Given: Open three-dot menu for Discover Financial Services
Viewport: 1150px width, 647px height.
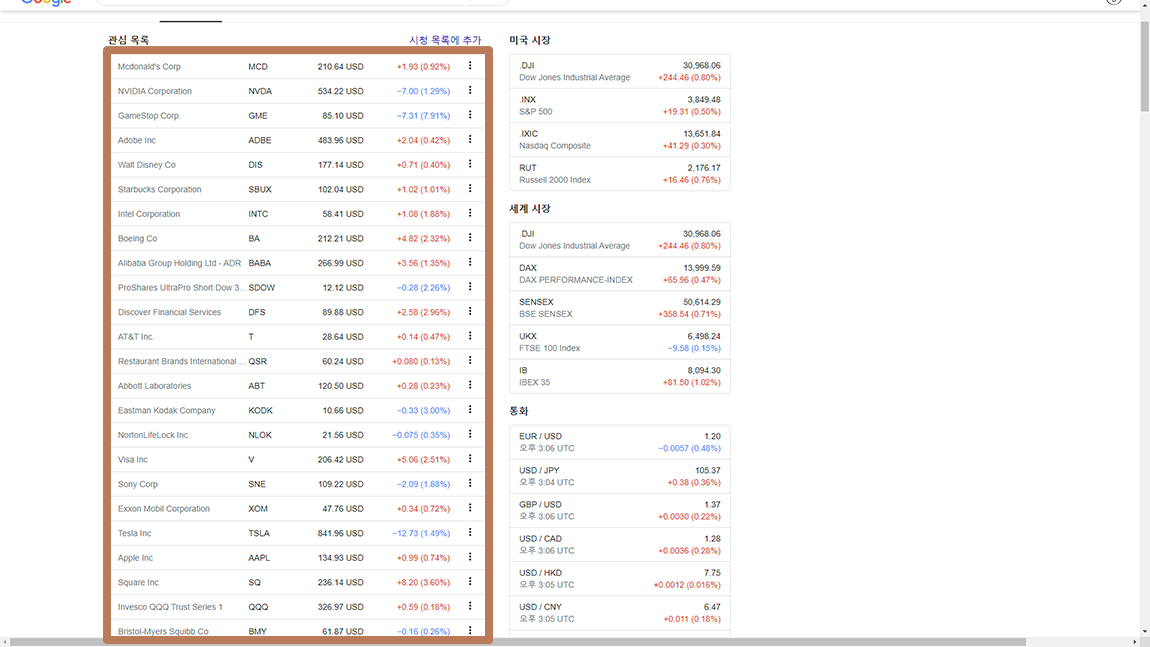Looking at the screenshot, I should [470, 312].
